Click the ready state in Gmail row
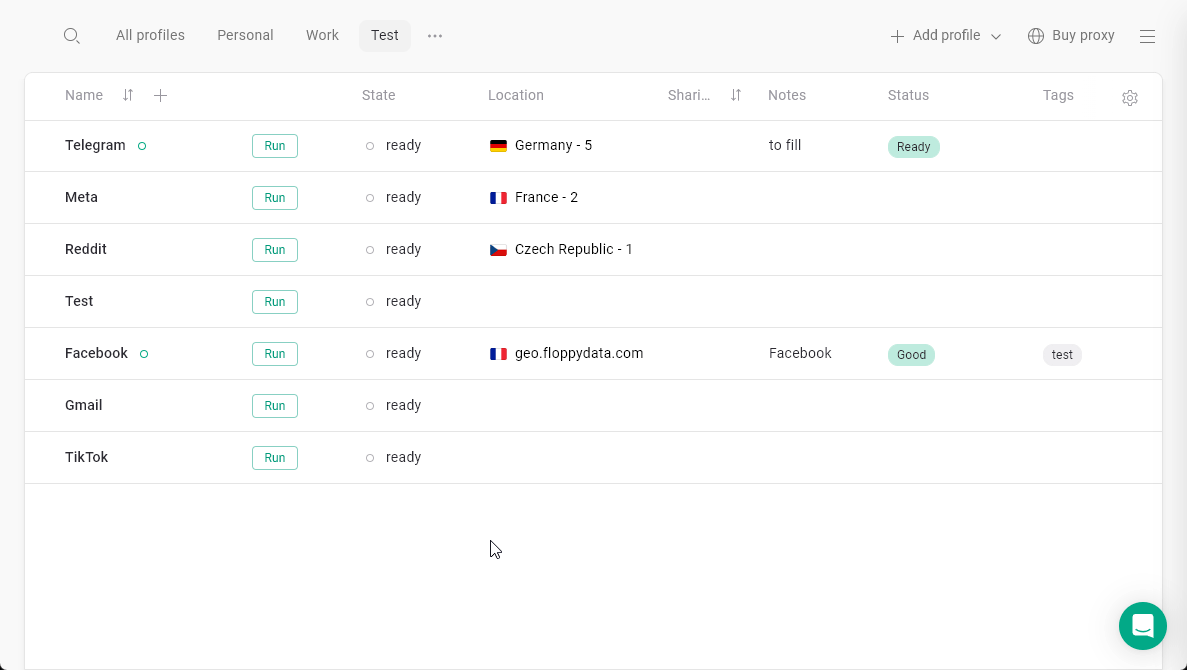 pos(403,406)
